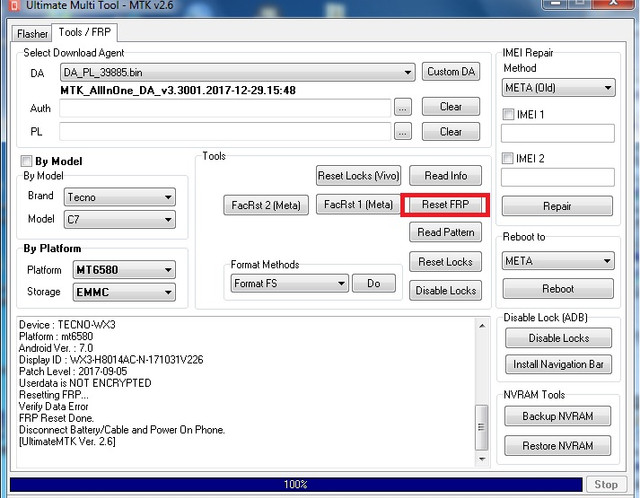Expand the Platform dropdown MT6580

tap(124, 270)
